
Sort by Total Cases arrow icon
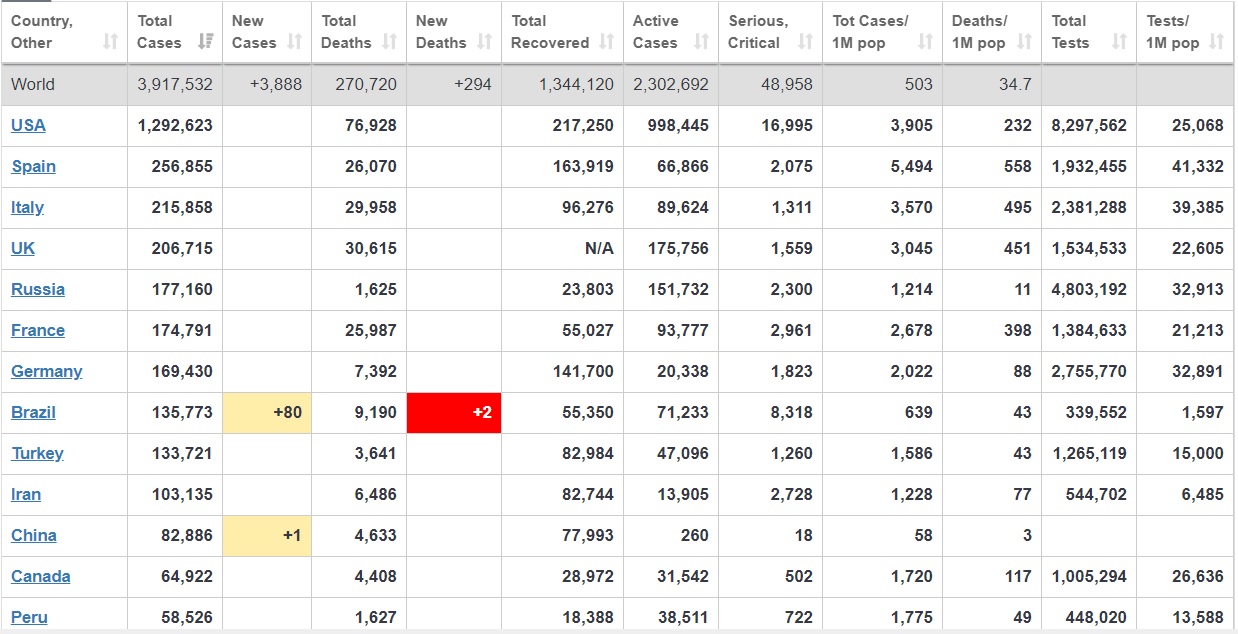tap(206, 42)
